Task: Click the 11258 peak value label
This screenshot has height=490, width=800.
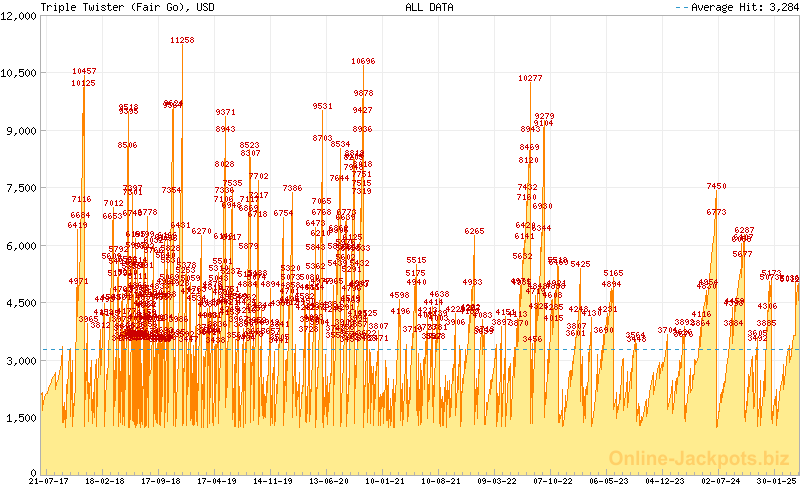Action: point(182,41)
